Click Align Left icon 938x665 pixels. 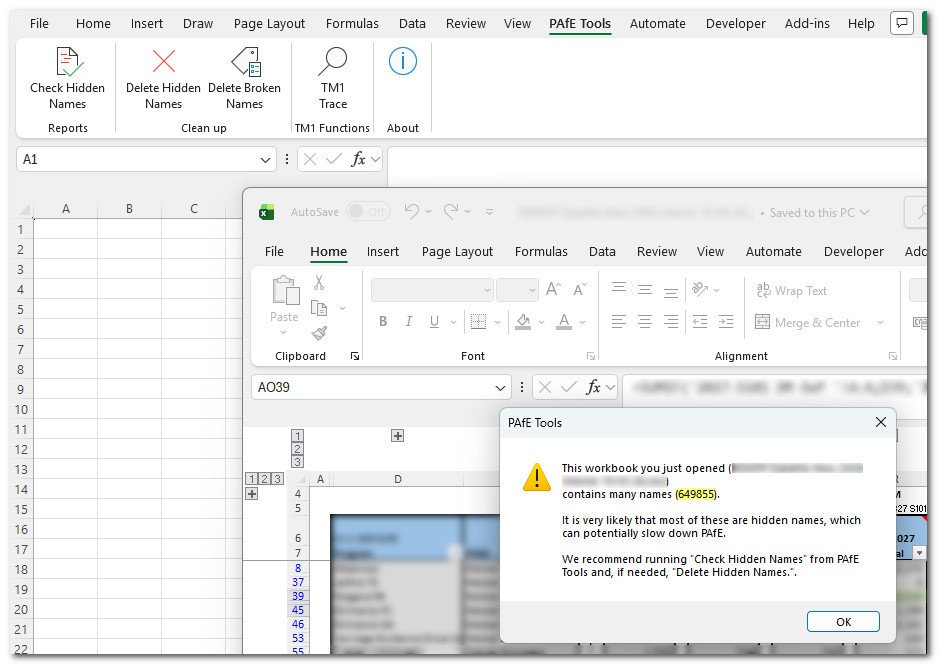[619, 322]
